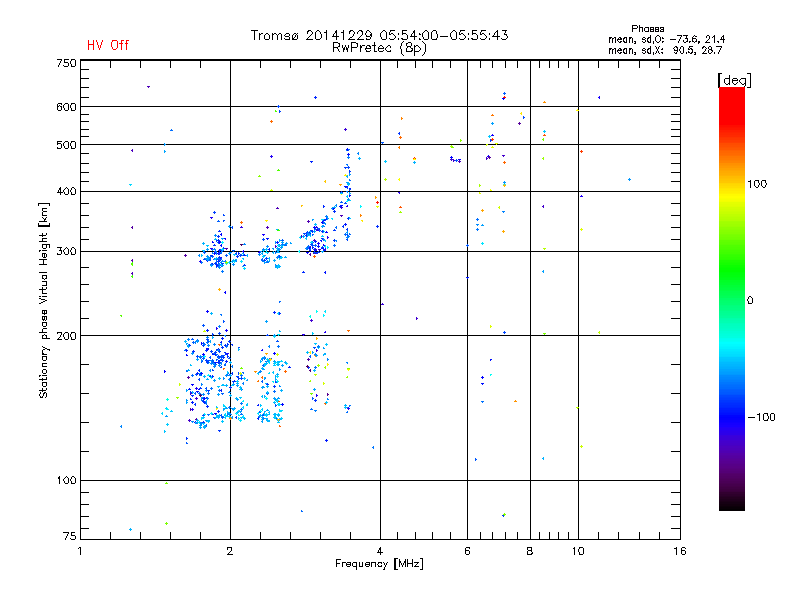Click the '75' height axis label

click(70, 536)
